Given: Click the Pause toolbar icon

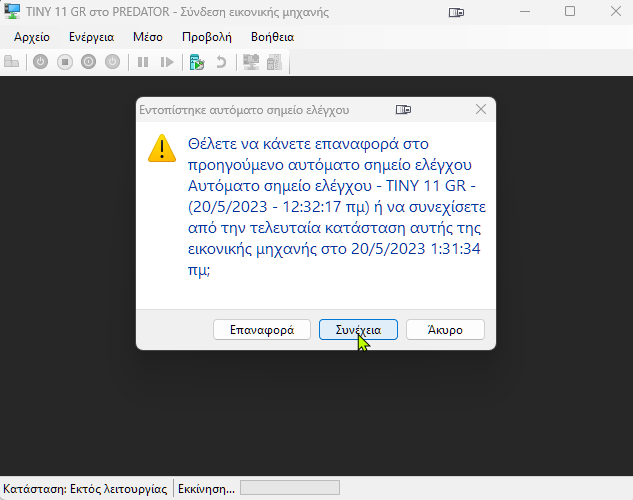Looking at the screenshot, I should point(143,62).
